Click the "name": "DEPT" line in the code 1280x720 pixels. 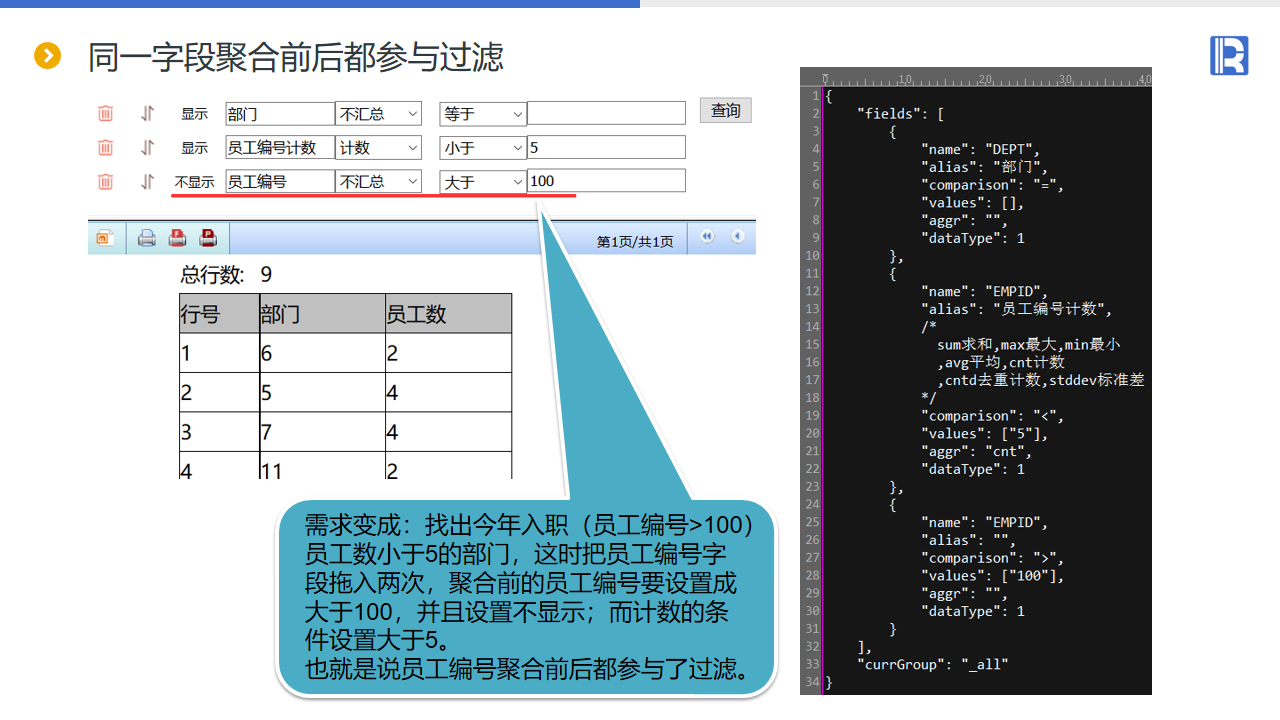(982, 149)
